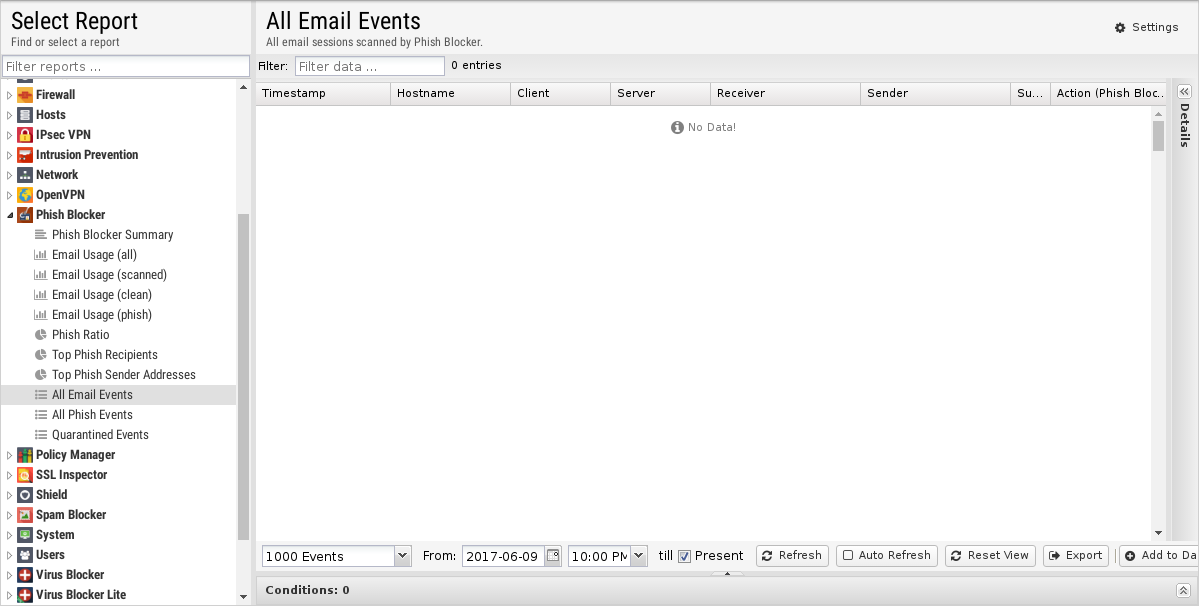The image size is (1199, 606).
Task: Click the report tree scrollbar thumb
Action: (243, 377)
